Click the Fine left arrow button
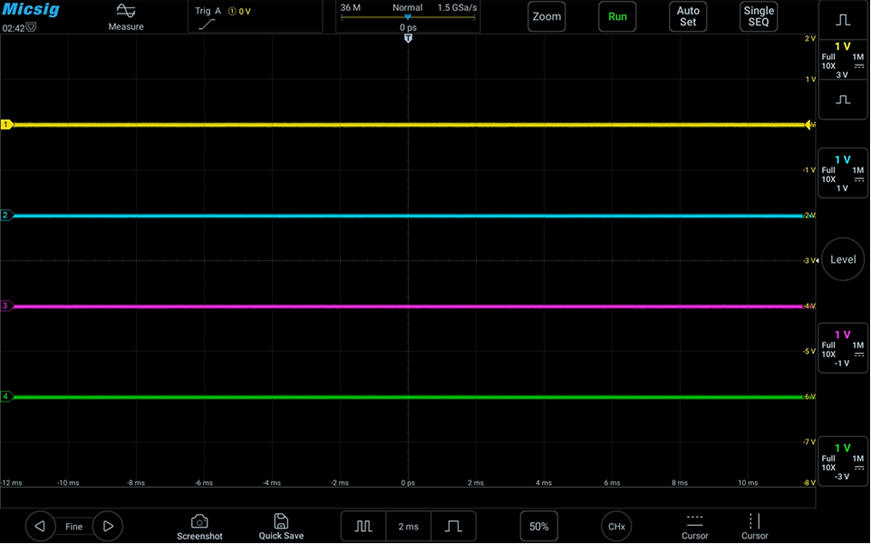 point(40,526)
